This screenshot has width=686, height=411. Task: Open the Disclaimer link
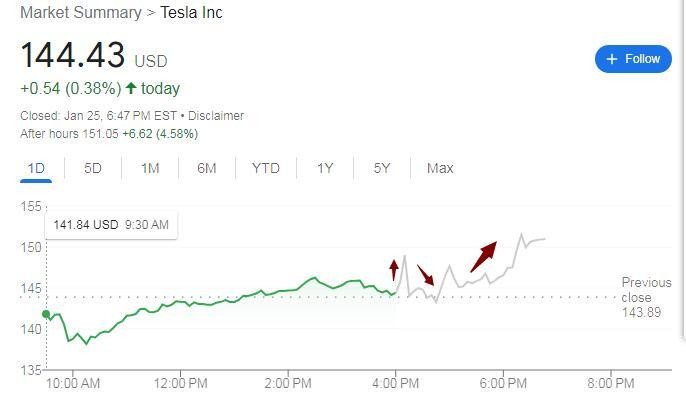pyautogui.click(x=215, y=115)
